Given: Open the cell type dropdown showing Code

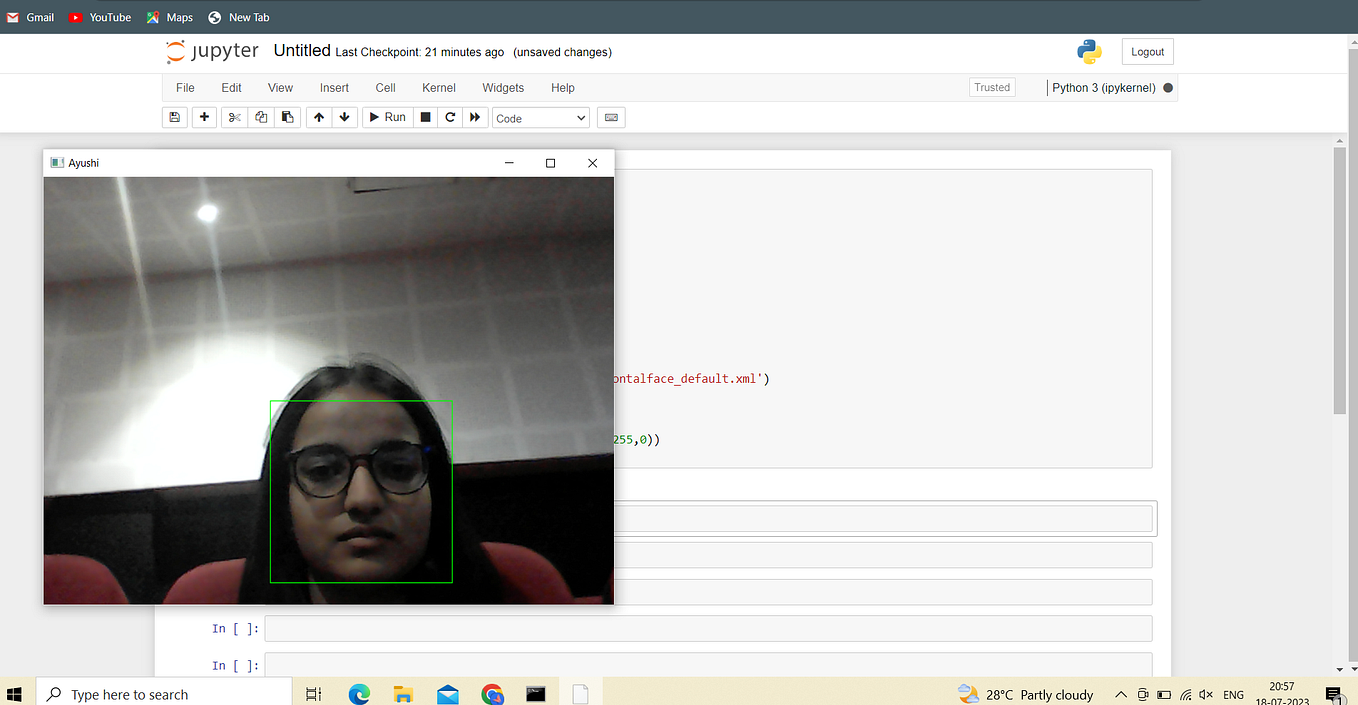Looking at the screenshot, I should point(540,117).
